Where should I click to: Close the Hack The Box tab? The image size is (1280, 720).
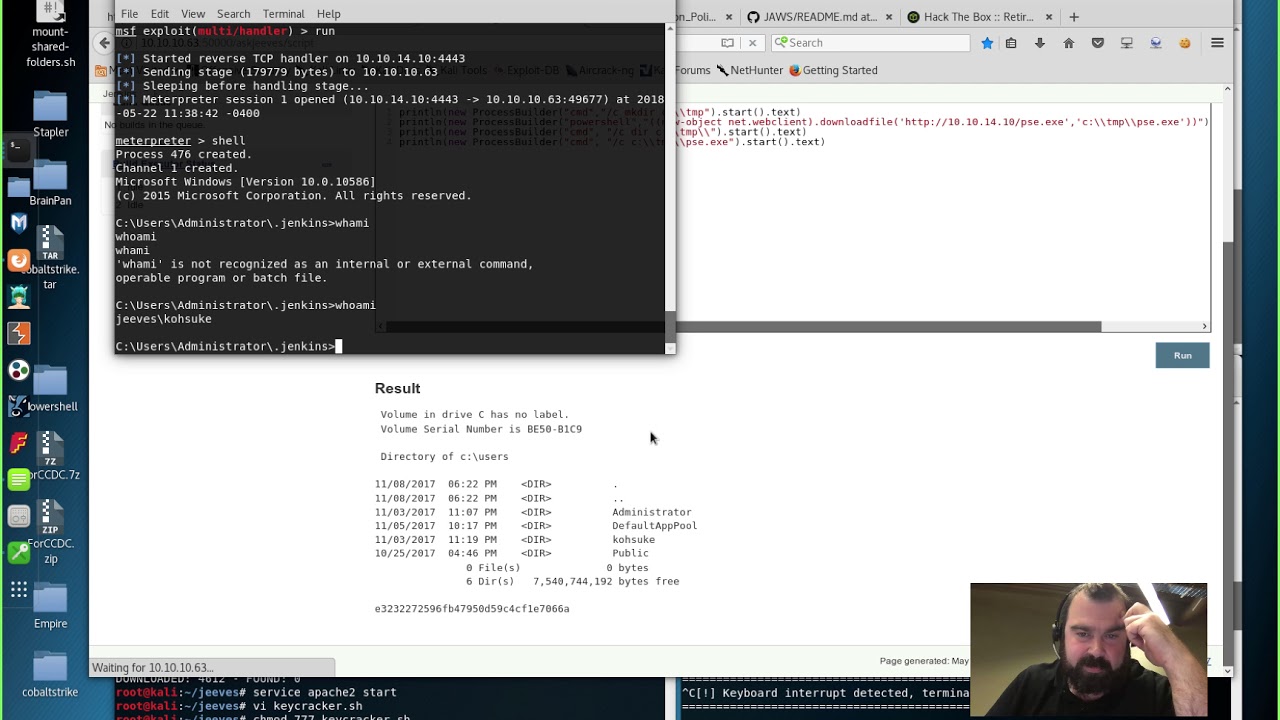coord(1049,17)
